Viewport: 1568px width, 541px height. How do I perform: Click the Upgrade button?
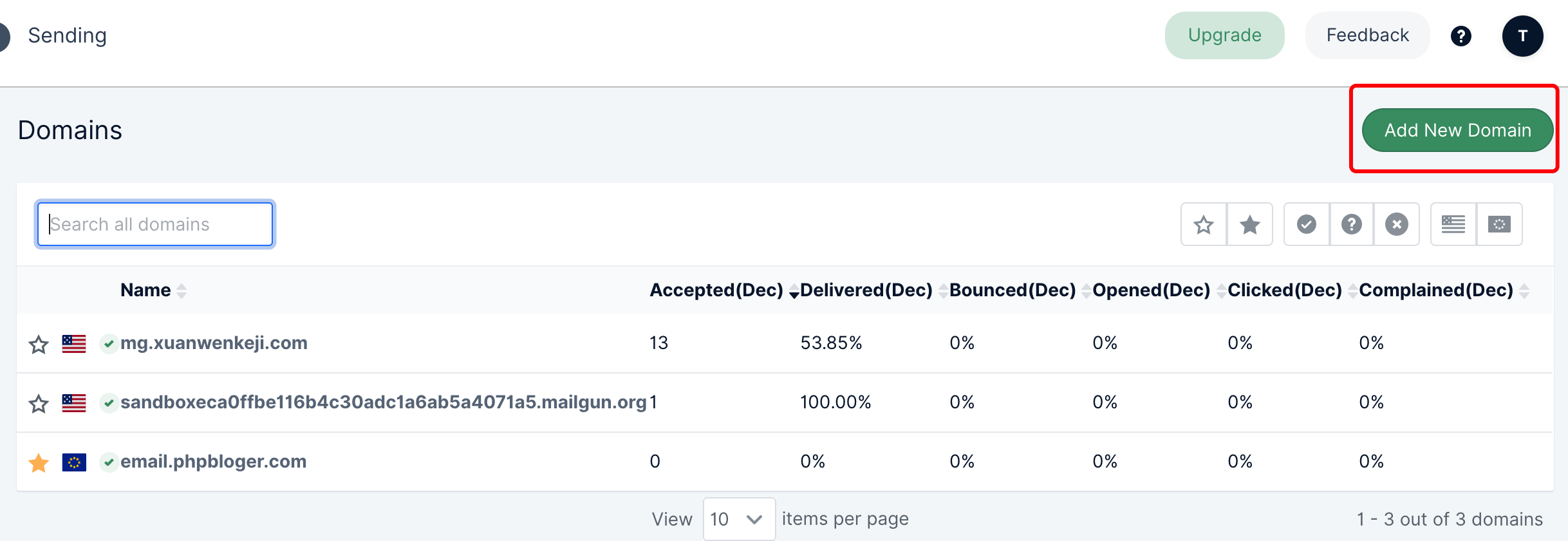1224,35
